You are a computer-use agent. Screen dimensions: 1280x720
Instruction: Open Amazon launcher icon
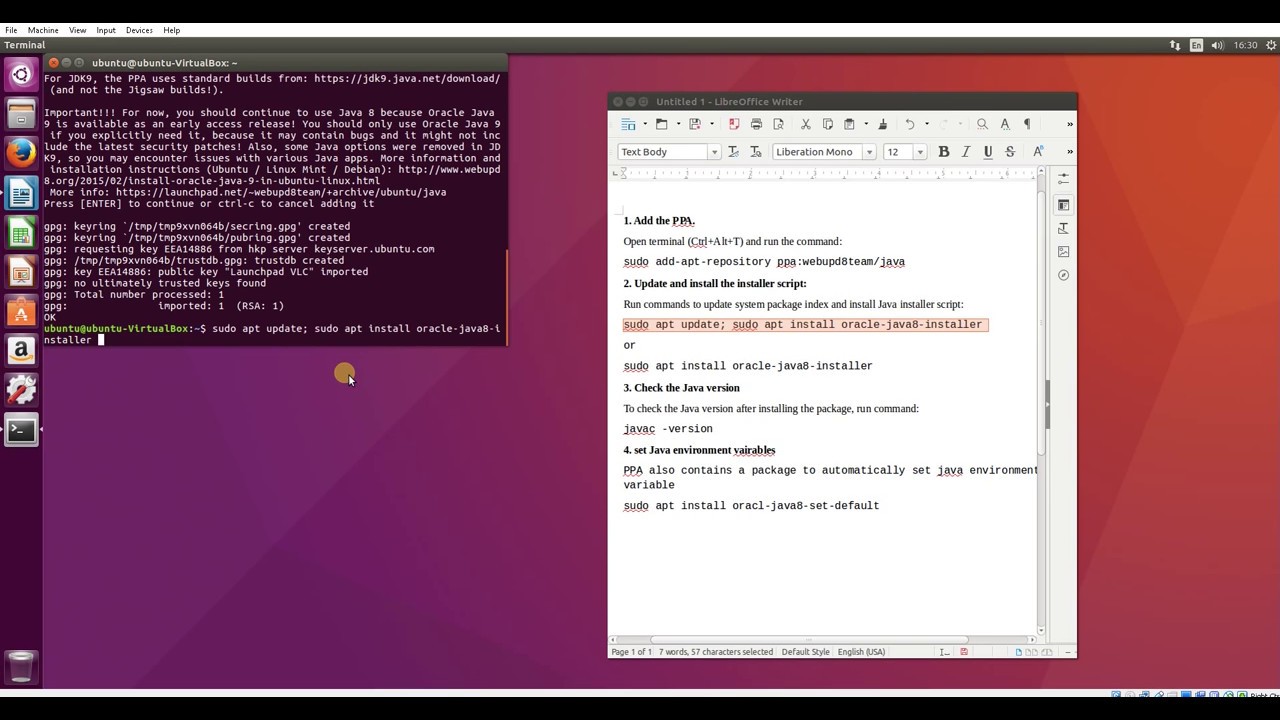[21, 351]
